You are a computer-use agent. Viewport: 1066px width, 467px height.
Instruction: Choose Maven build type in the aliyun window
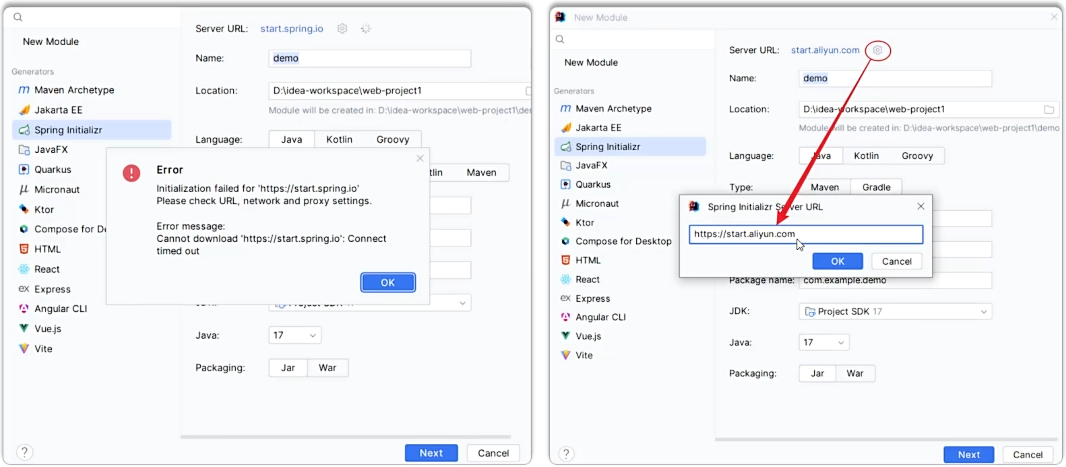click(825, 187)
